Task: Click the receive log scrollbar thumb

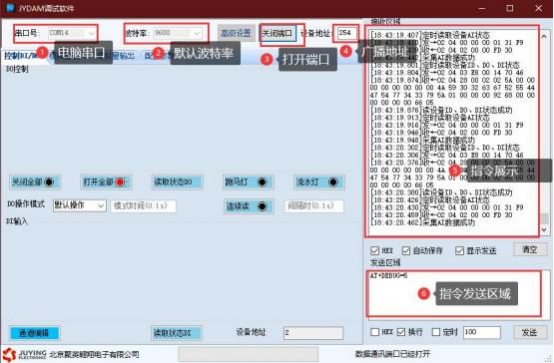Action: [544, 218]
